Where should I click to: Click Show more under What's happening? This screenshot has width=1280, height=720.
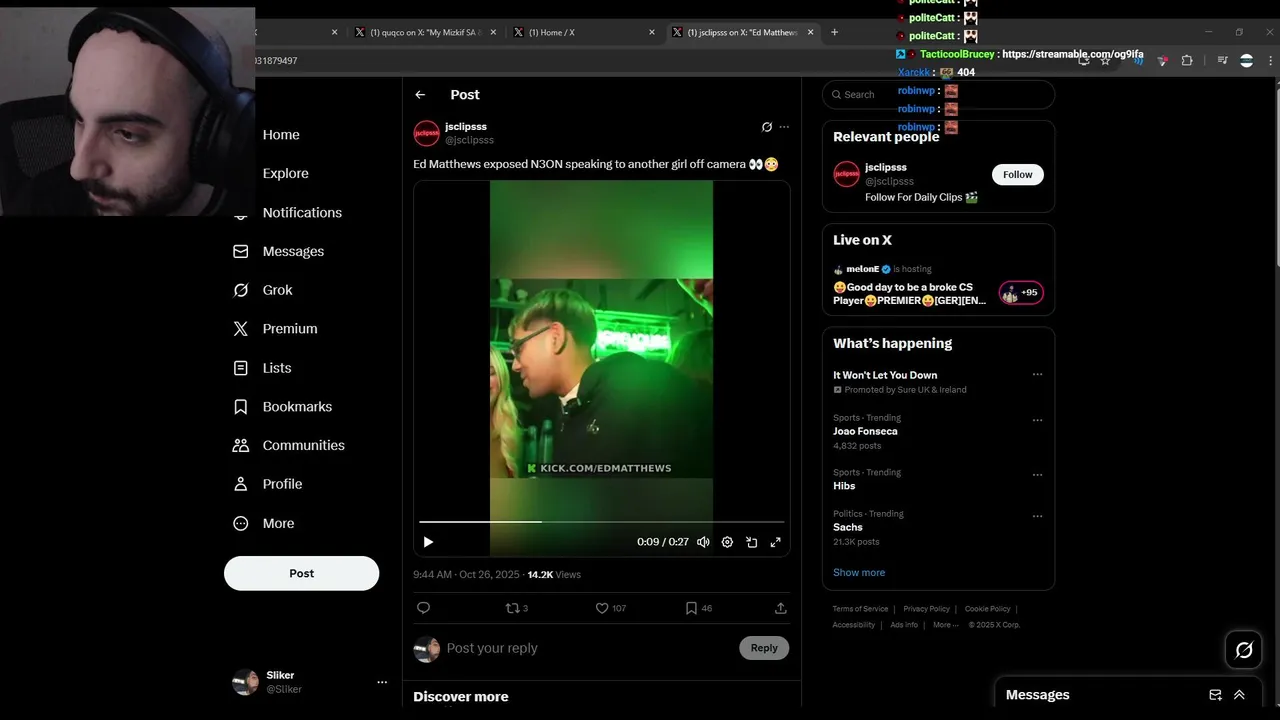(x=859, y=572)
